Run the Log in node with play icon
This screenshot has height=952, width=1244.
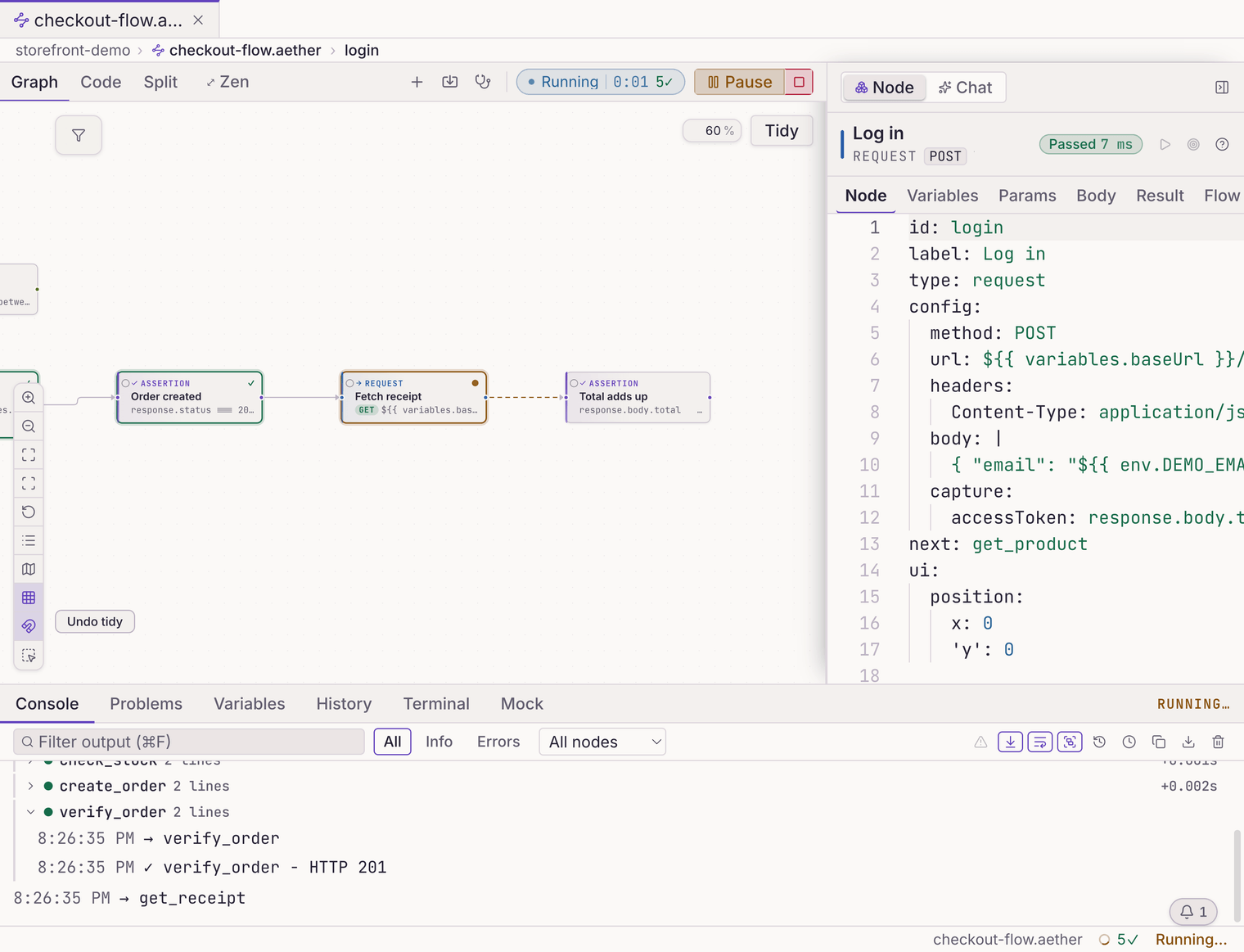click(1165, 145)
